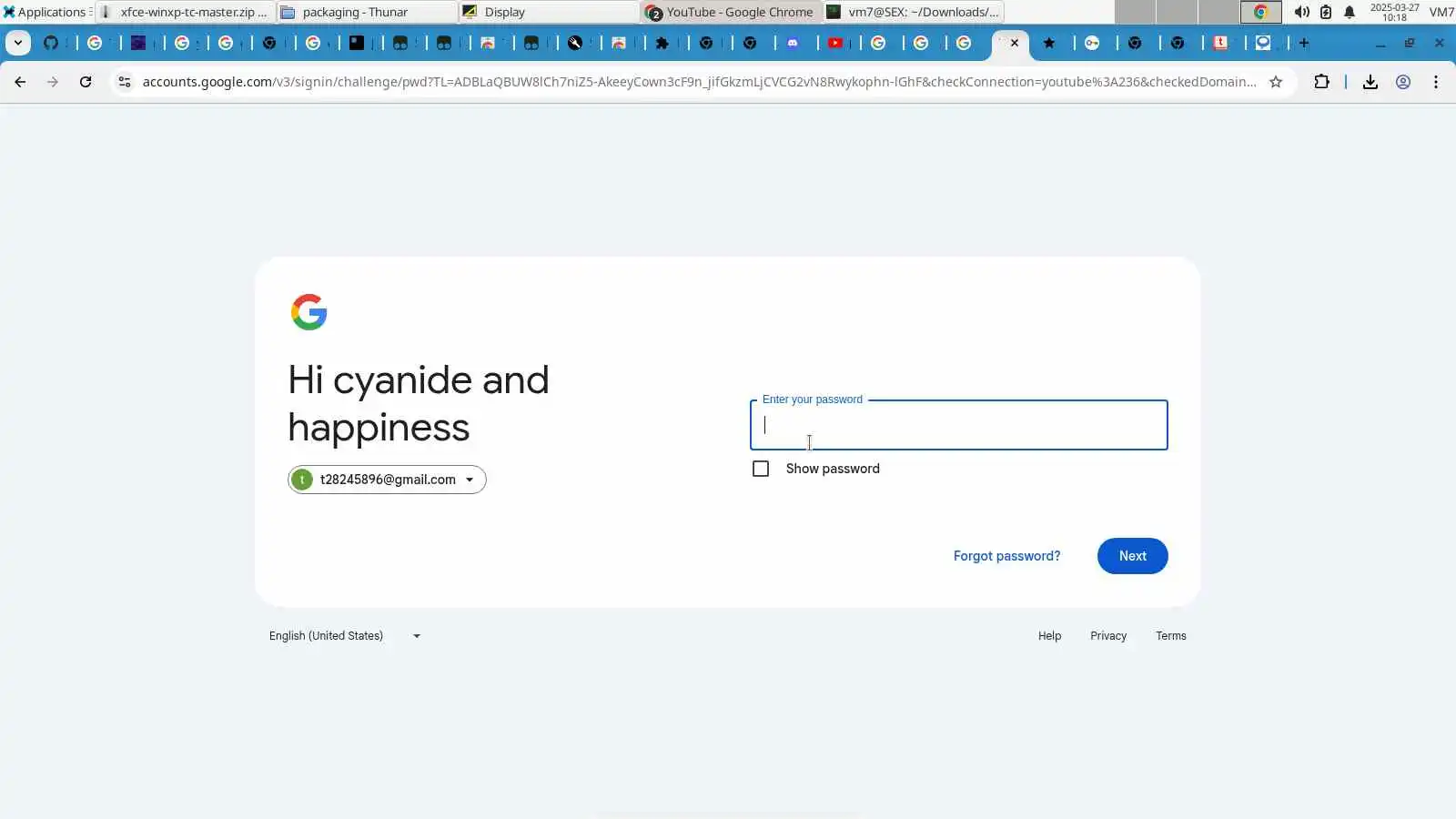Open the Help link
Image resolution: width=1456 pixels, height=819 pixels.
[1049, 636]
